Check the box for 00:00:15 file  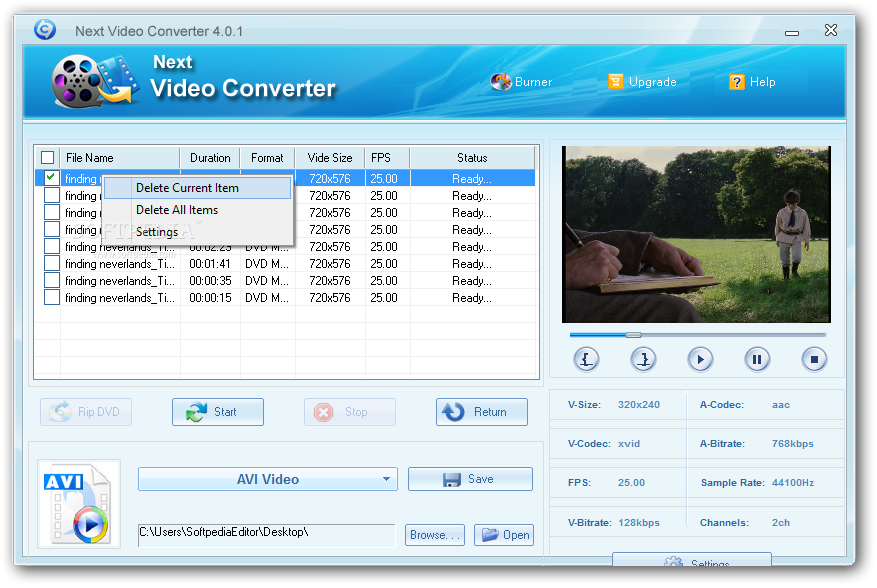tap(51, 297)
